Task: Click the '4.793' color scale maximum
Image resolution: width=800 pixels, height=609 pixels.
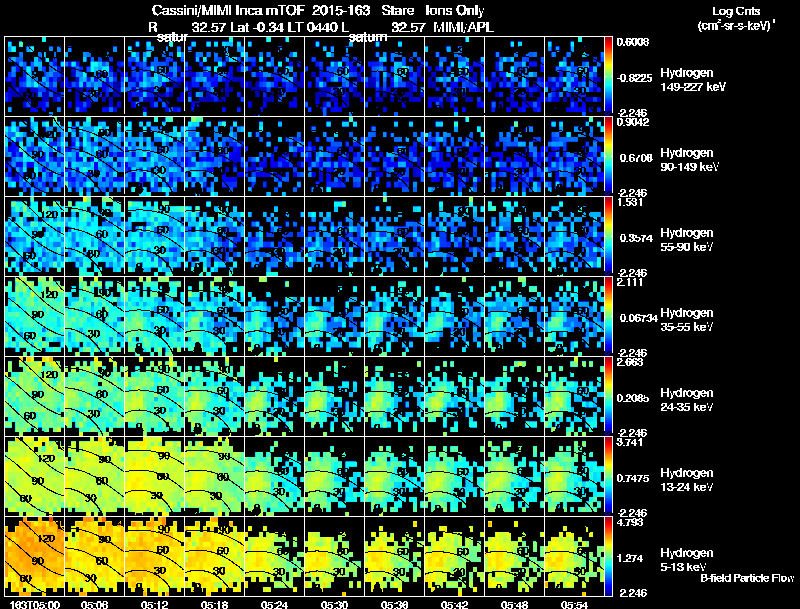Action: pyautogui.click(x=630, y=522)
